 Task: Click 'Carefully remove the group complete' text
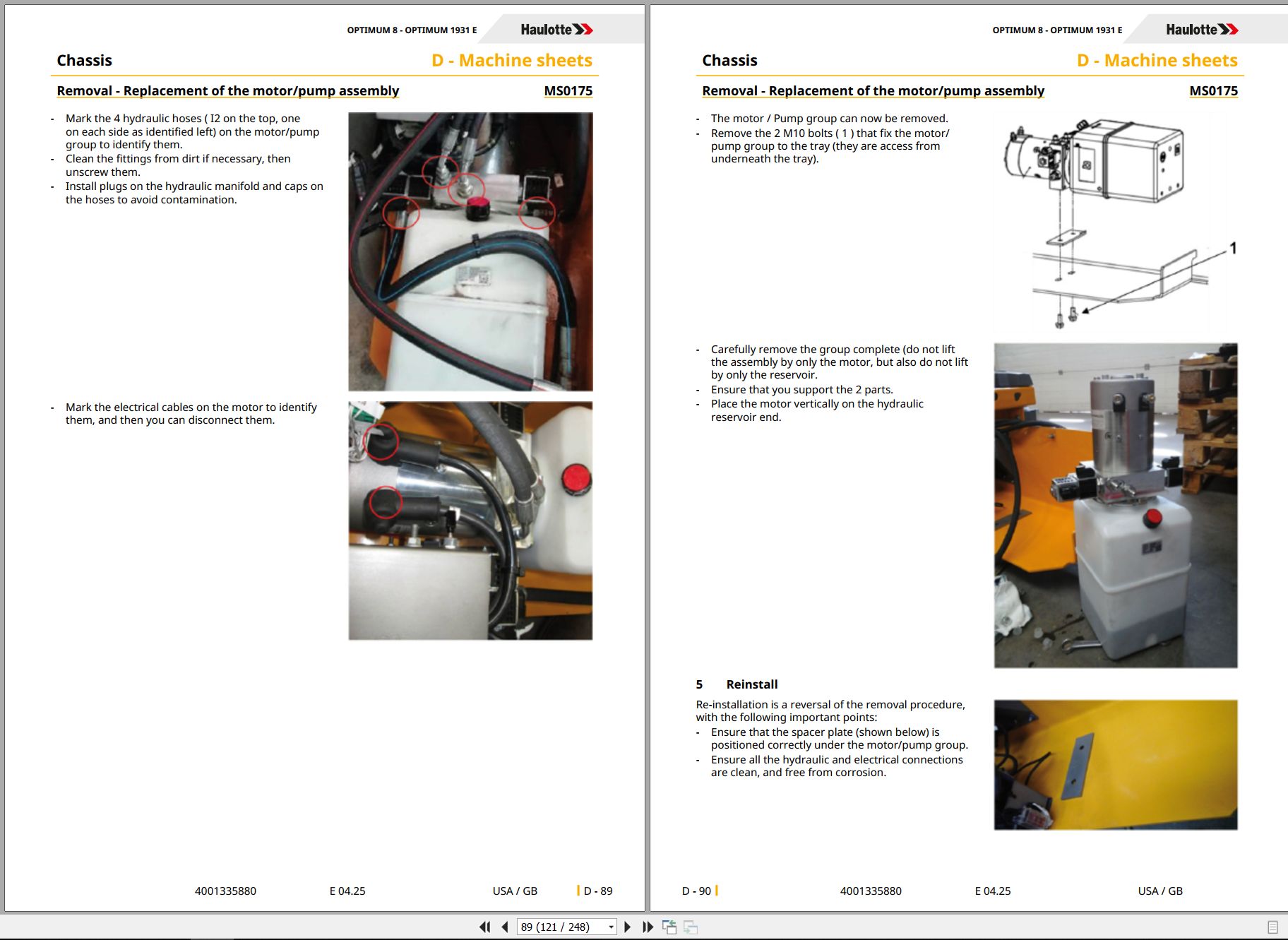839,362
